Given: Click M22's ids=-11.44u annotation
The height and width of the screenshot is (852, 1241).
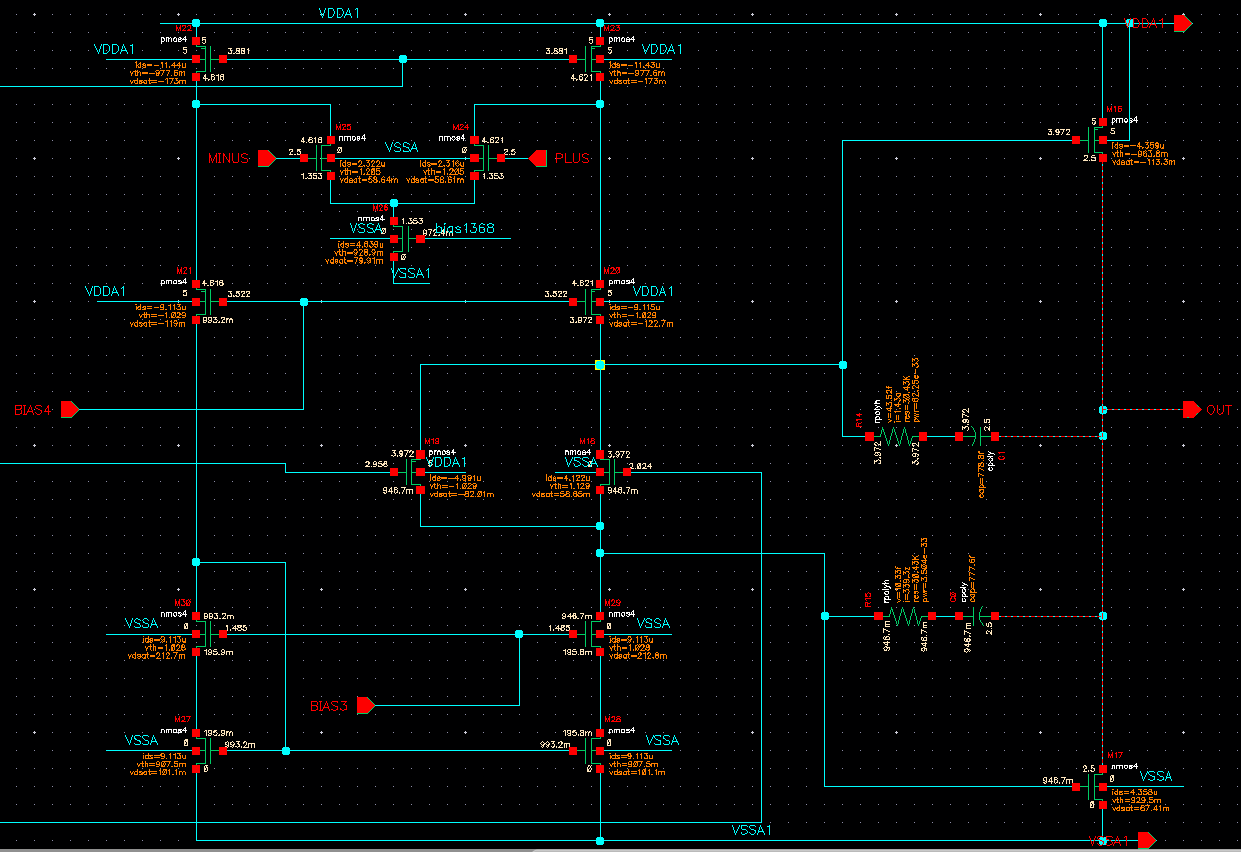Looking at the screenshot, I should click(x=160, y=64).
